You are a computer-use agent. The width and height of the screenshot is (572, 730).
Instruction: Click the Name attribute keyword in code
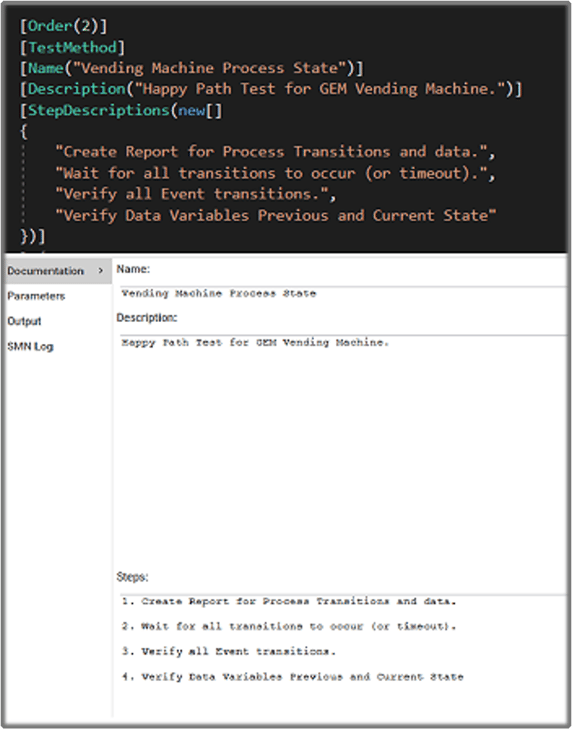(x=46, y=68)
